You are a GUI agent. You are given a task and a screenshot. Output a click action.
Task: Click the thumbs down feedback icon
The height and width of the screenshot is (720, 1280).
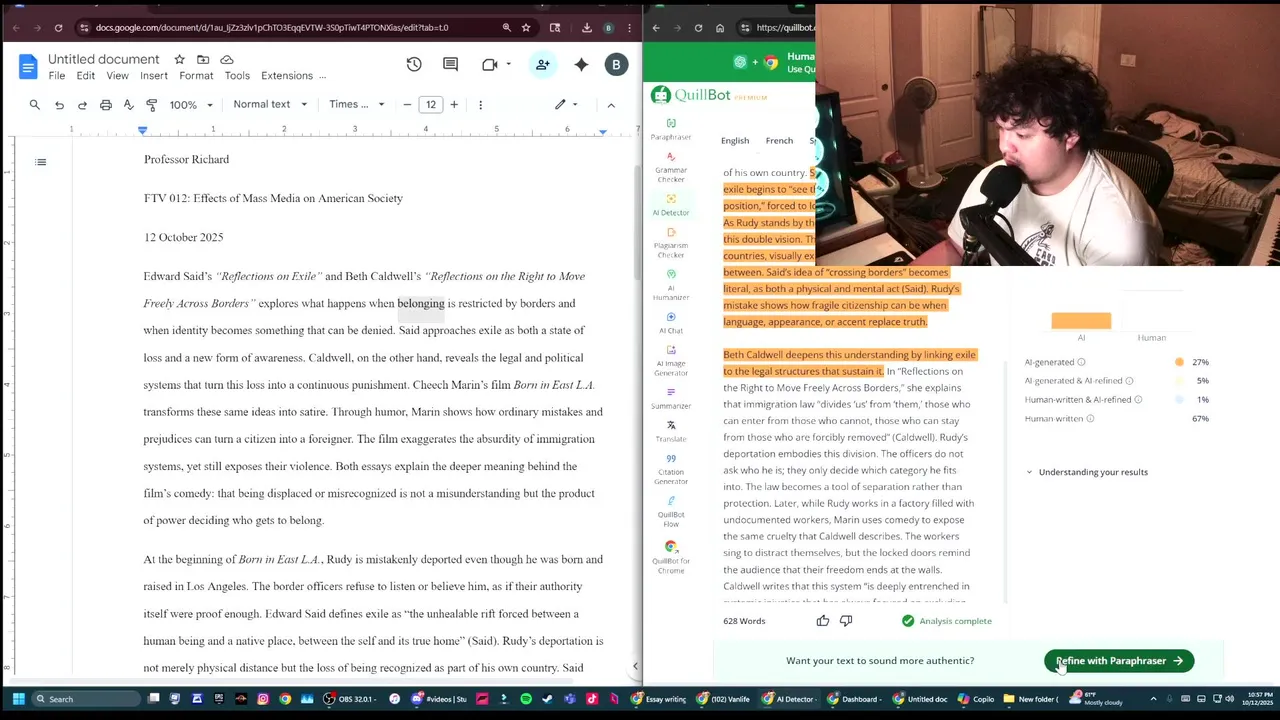tap(846, 621)
